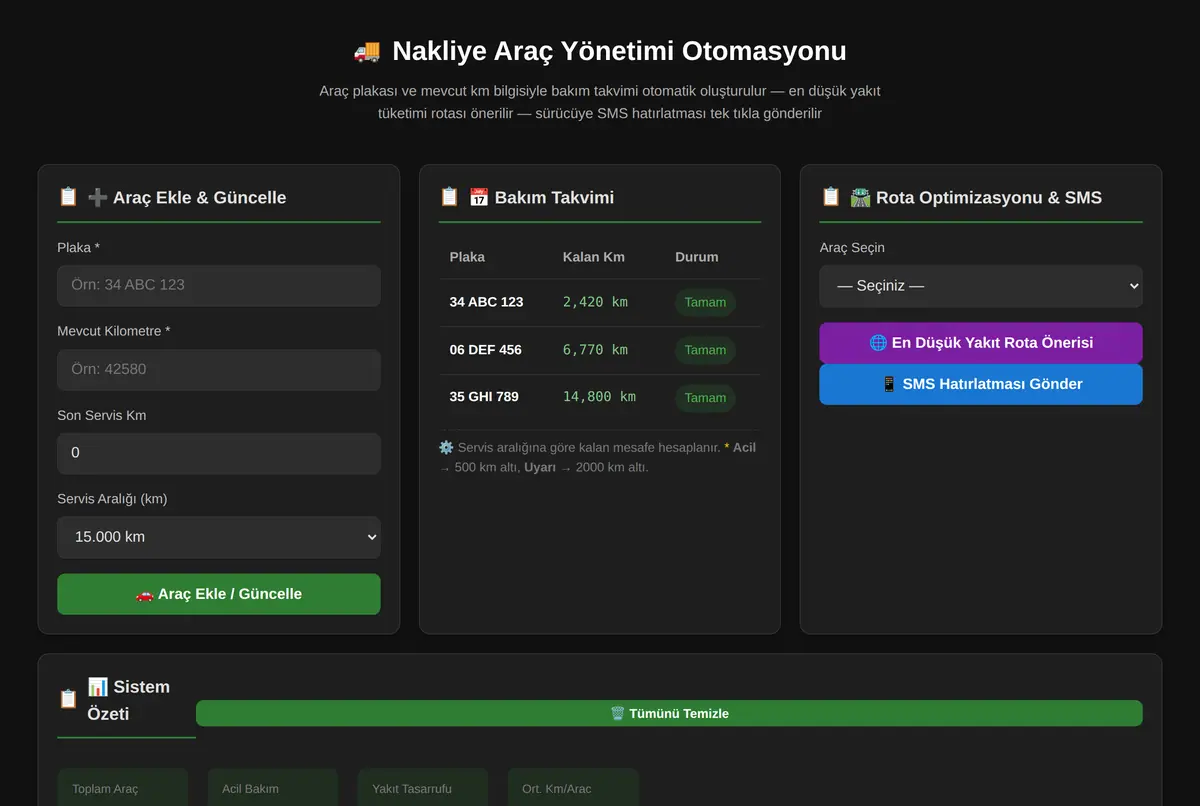Click the 6,770 km value
Image resolution: width=1200 pixels, height=806 pixels.
click(x=595, y=350)
